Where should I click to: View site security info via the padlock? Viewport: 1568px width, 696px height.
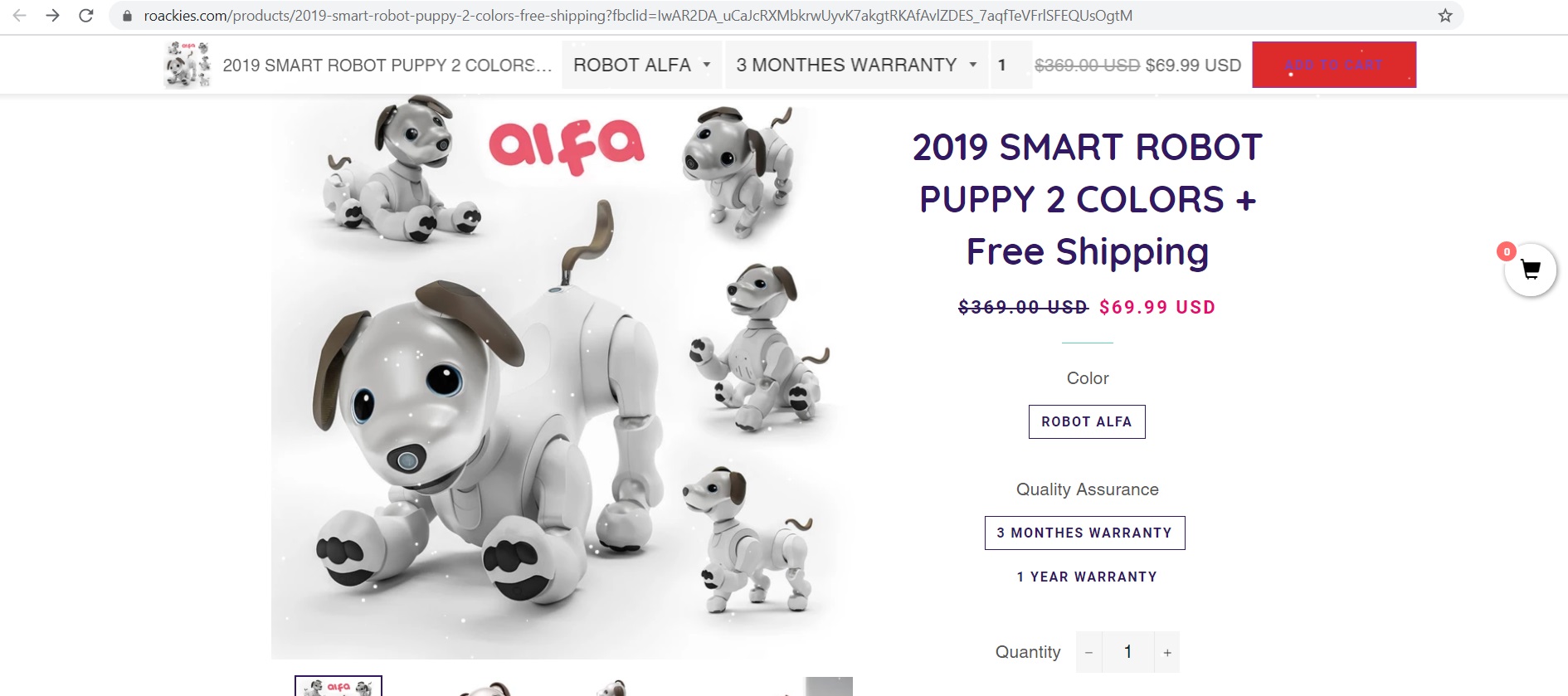pos(126,15)
